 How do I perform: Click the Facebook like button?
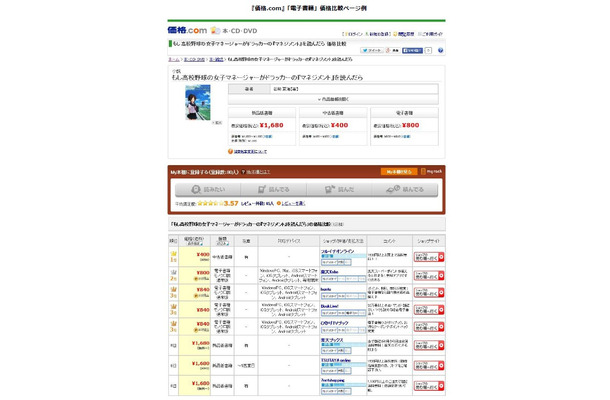point(412,51)
